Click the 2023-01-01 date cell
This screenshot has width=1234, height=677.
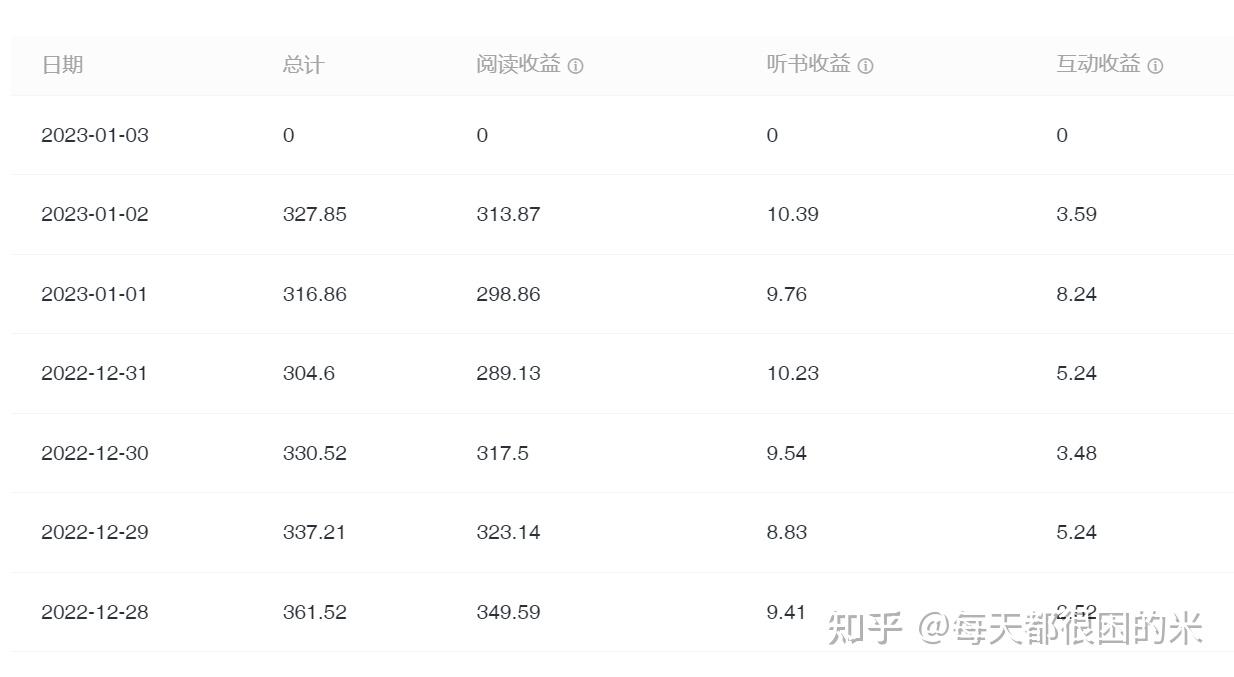click(x=94, y=294)
